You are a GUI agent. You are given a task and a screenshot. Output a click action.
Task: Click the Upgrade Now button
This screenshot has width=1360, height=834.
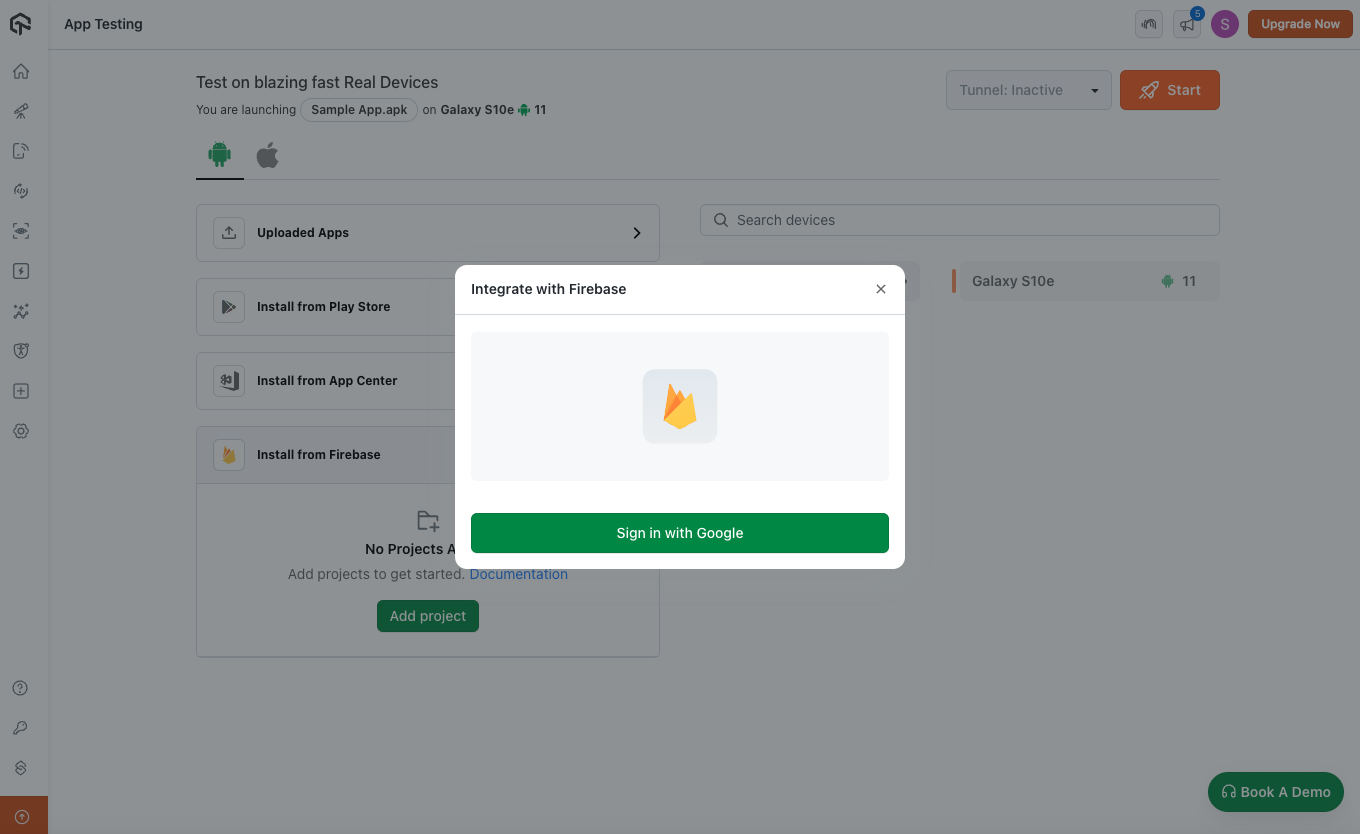(x=1299, y=24)
